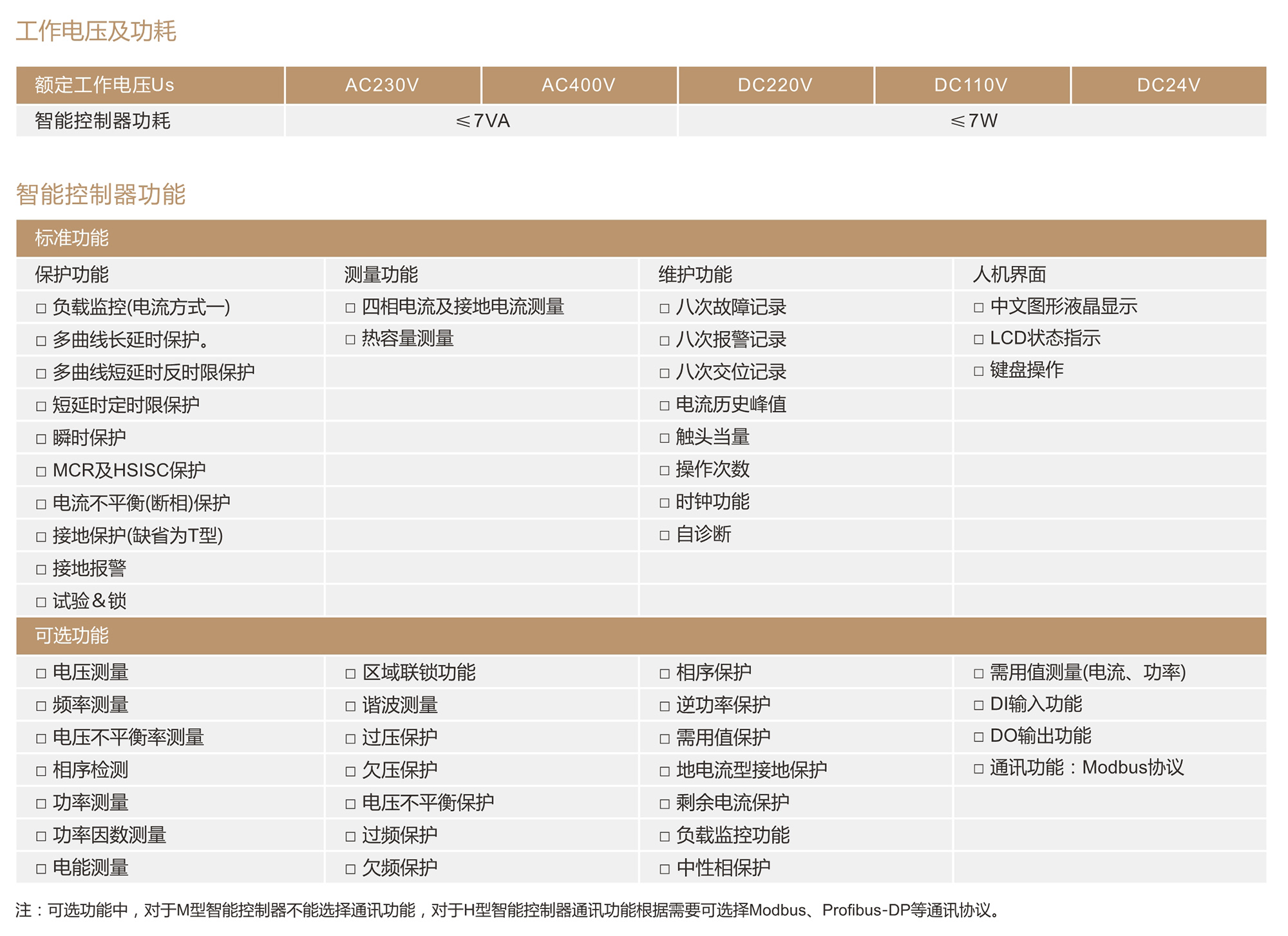Tick the 八次故障记录 checkbox
This screenshot has width=1288, height=936.
[665, 308]
